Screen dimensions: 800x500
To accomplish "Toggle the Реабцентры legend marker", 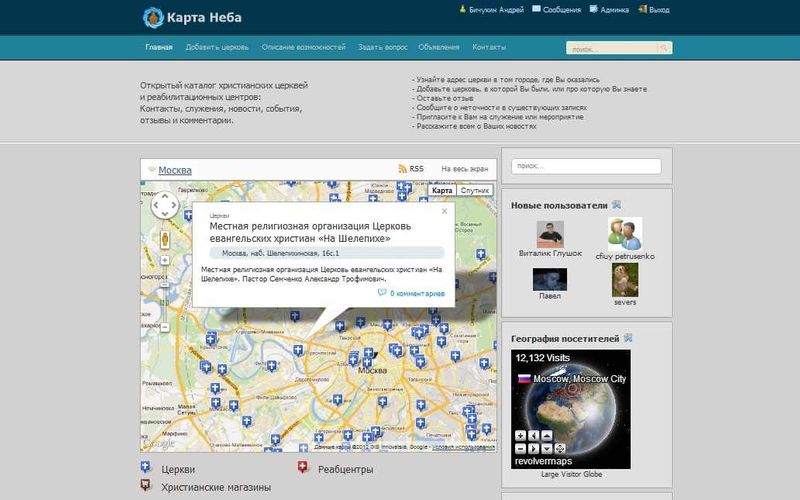I will [x=303, y=467].
